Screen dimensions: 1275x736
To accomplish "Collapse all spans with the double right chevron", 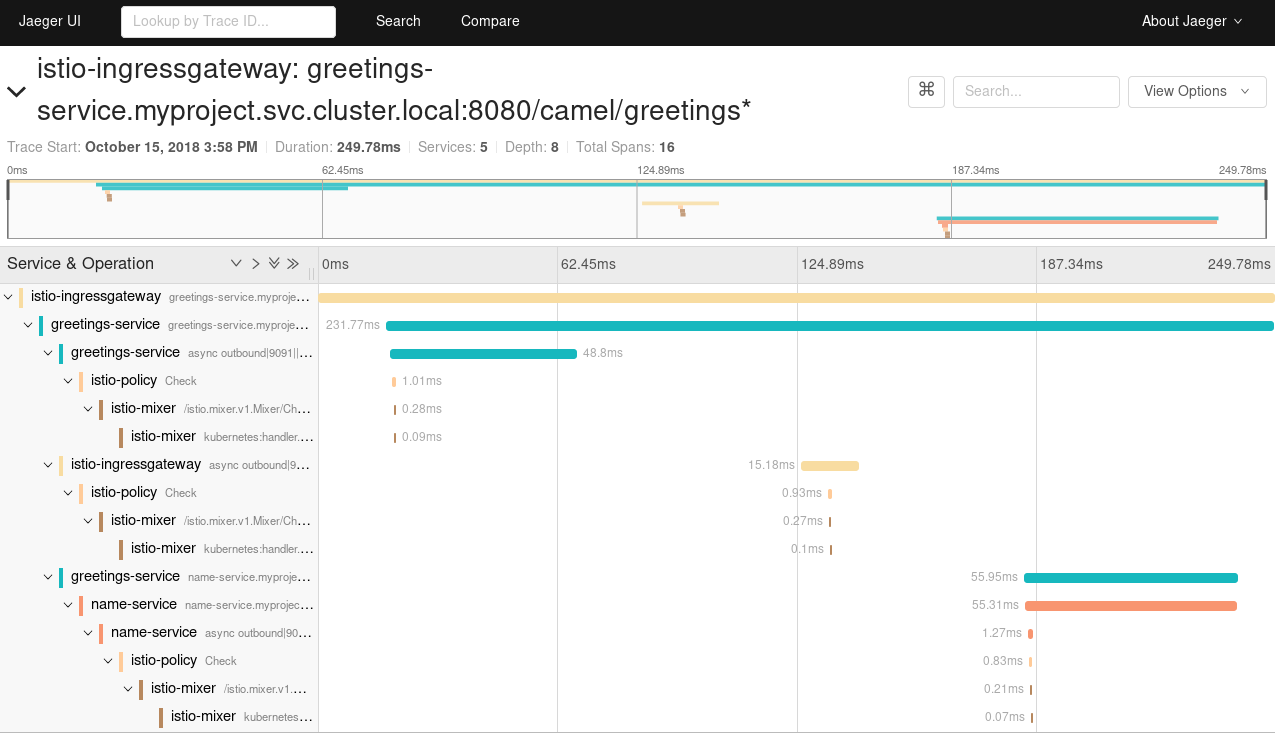I will coord(293,264).
